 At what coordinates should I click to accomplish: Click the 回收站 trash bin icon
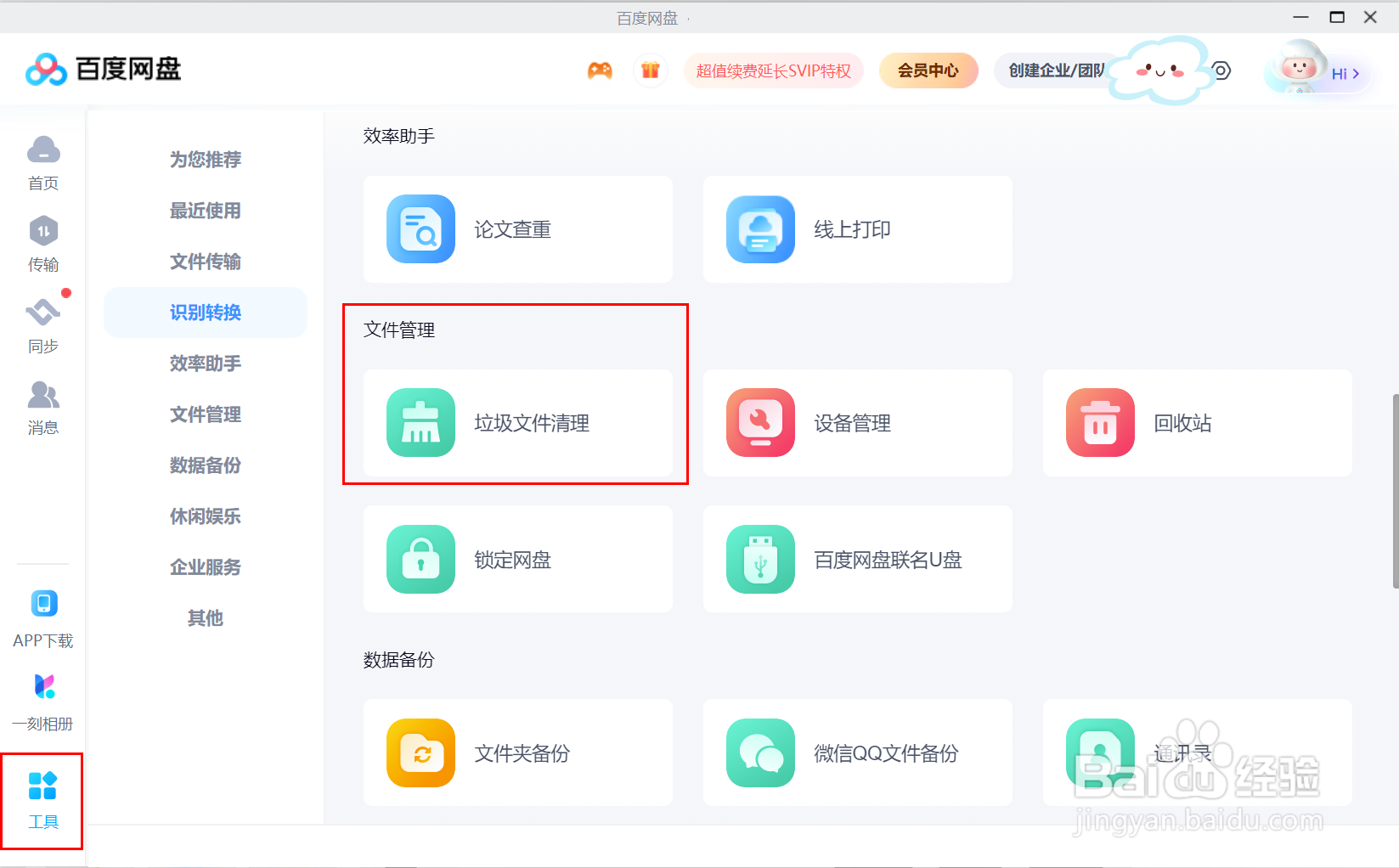(x=1100, y=423)
